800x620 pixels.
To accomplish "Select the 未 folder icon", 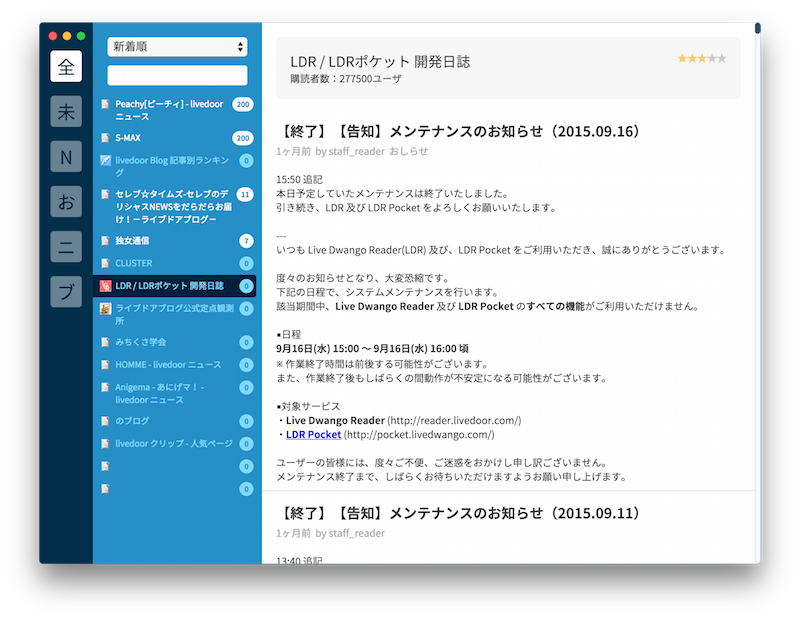I will point(66,111).
